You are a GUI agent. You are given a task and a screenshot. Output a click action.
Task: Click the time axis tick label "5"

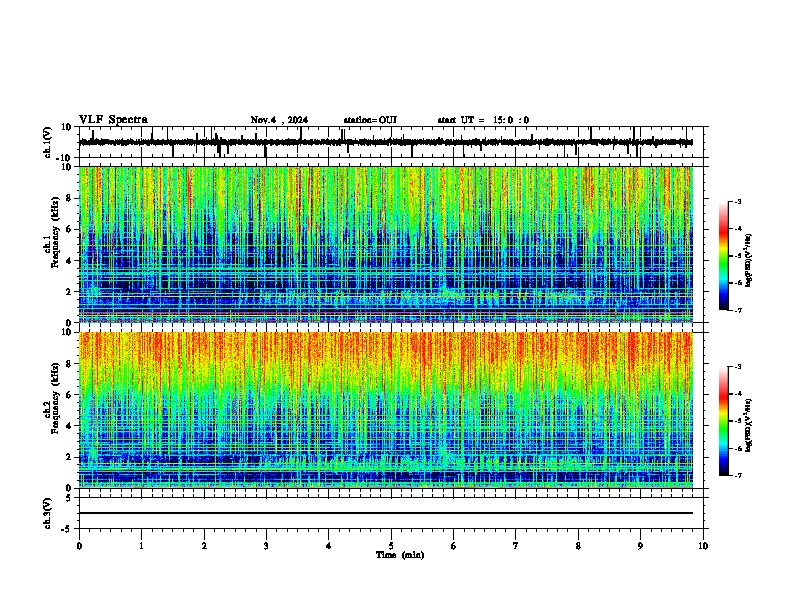pyautogui.click(x=391, y=546)
